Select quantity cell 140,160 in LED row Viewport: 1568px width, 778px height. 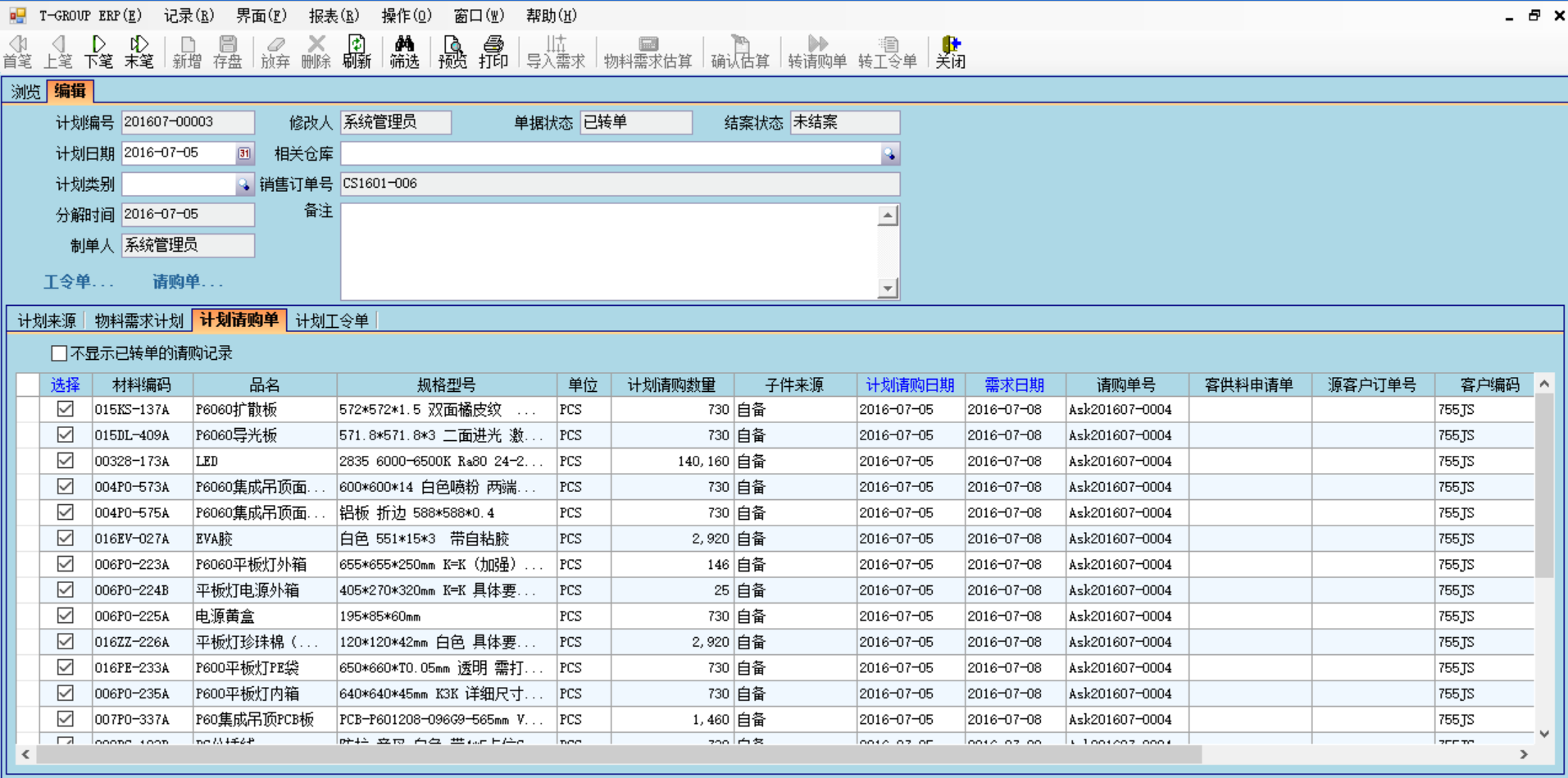coord(671,461)
